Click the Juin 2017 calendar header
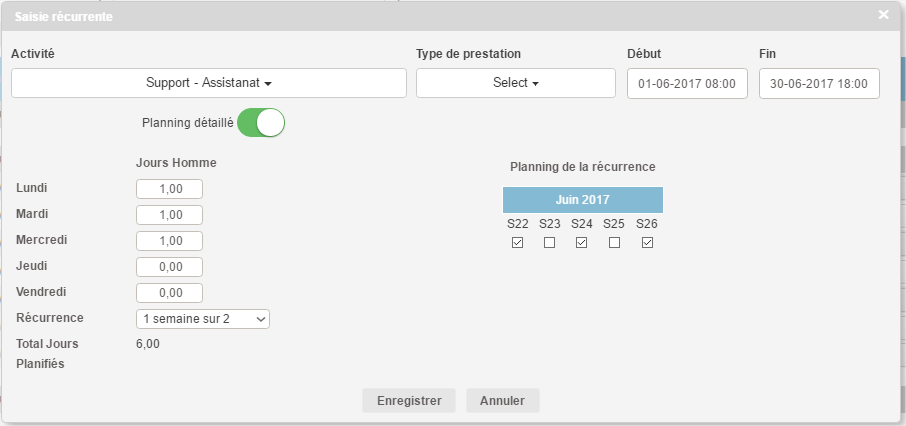 point(582,199)
